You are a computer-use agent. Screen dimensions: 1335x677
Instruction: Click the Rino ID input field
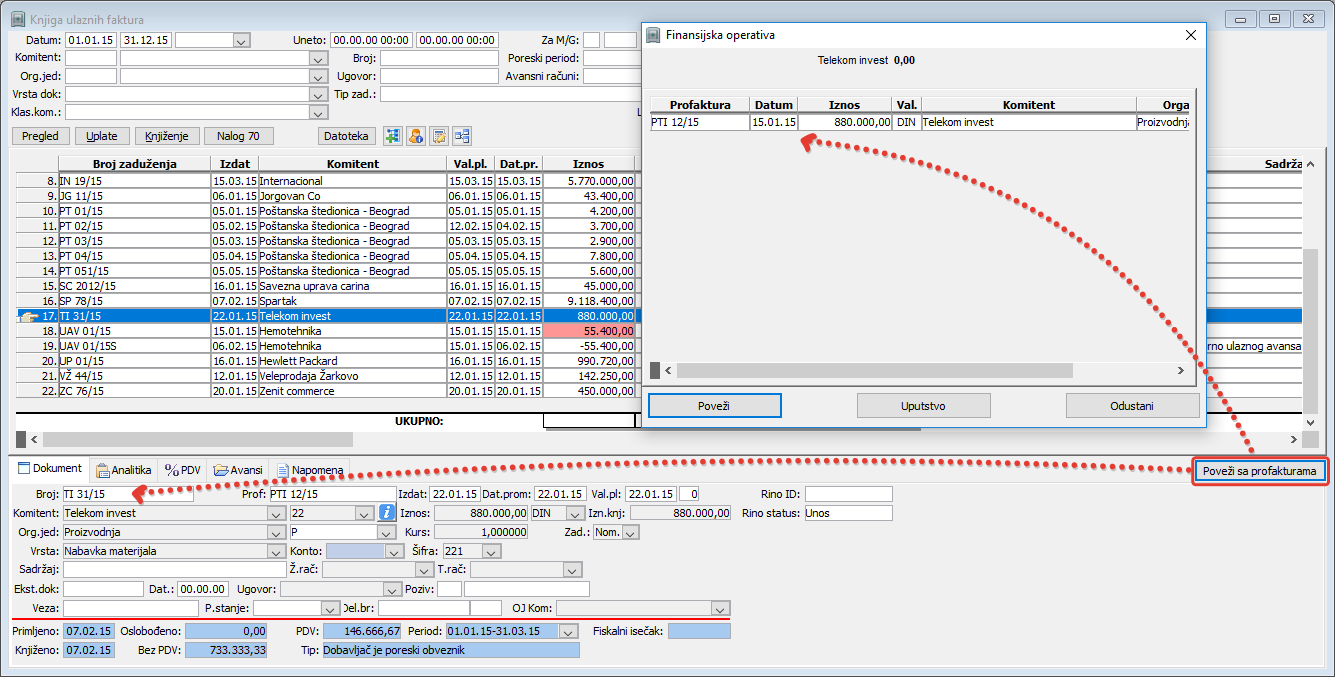pos(848,494)
